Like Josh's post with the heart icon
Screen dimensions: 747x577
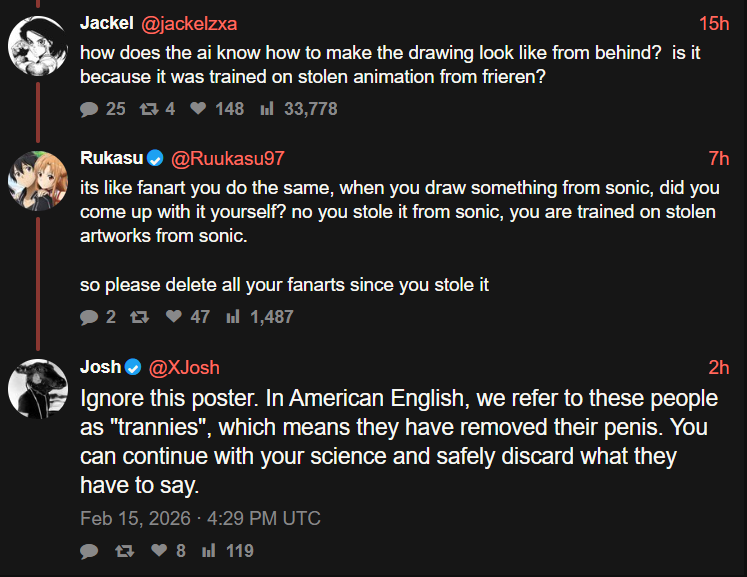[x=158, y=551]
